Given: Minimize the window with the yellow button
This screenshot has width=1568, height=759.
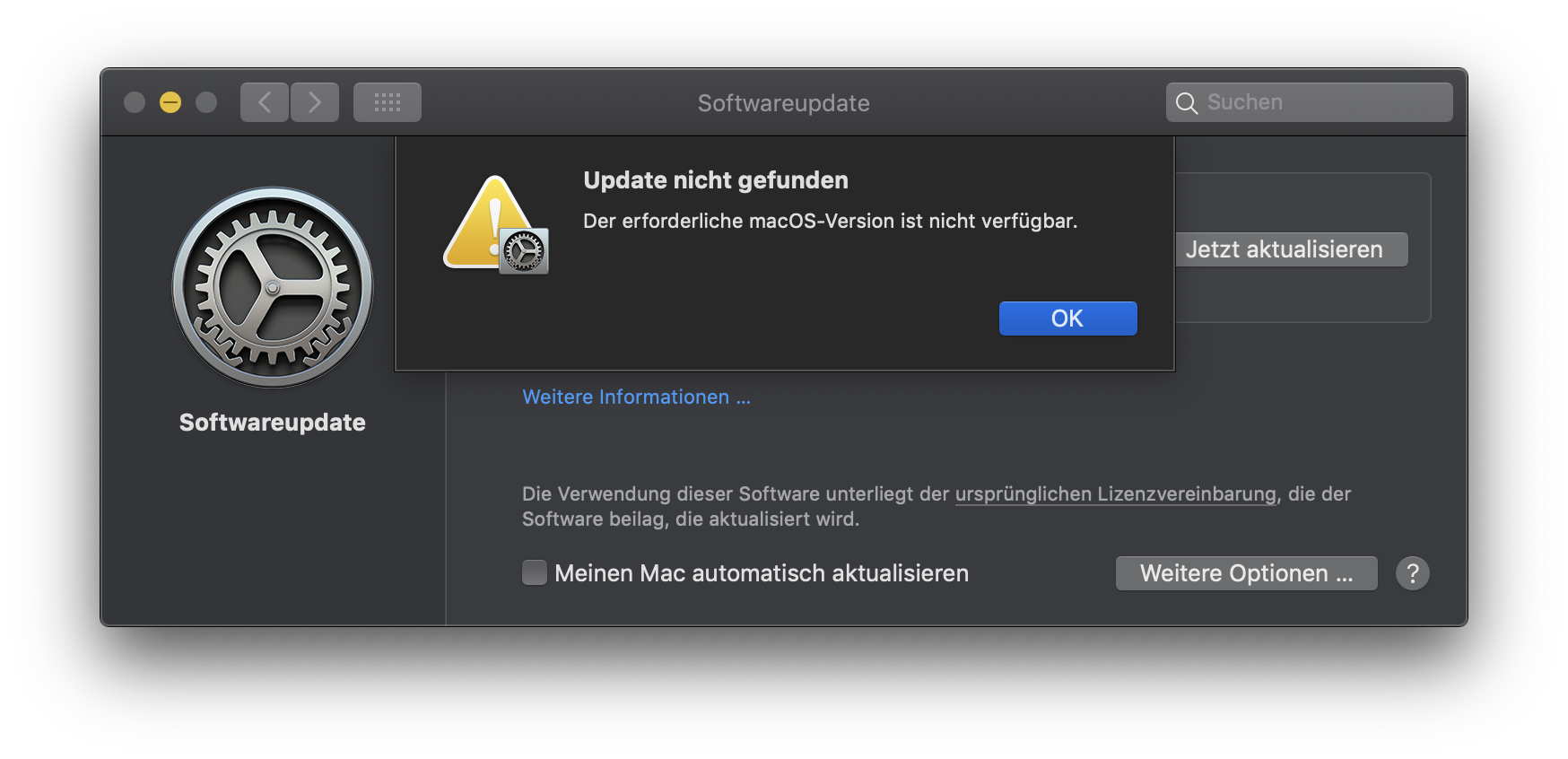Looking at the screenshot, I should (x=170, y=102).
